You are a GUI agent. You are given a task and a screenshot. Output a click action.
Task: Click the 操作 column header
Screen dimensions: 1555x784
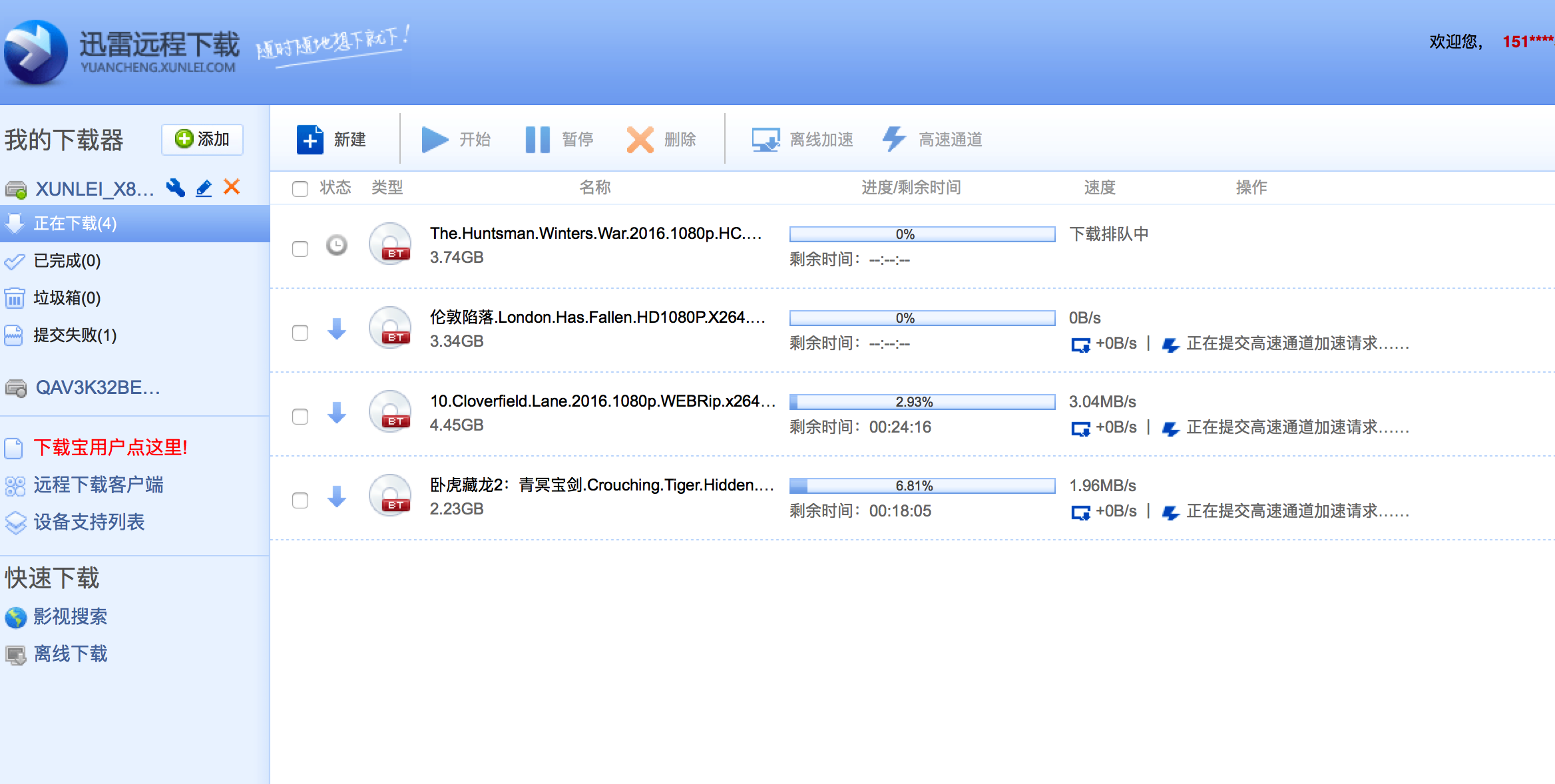[1251, 188]
